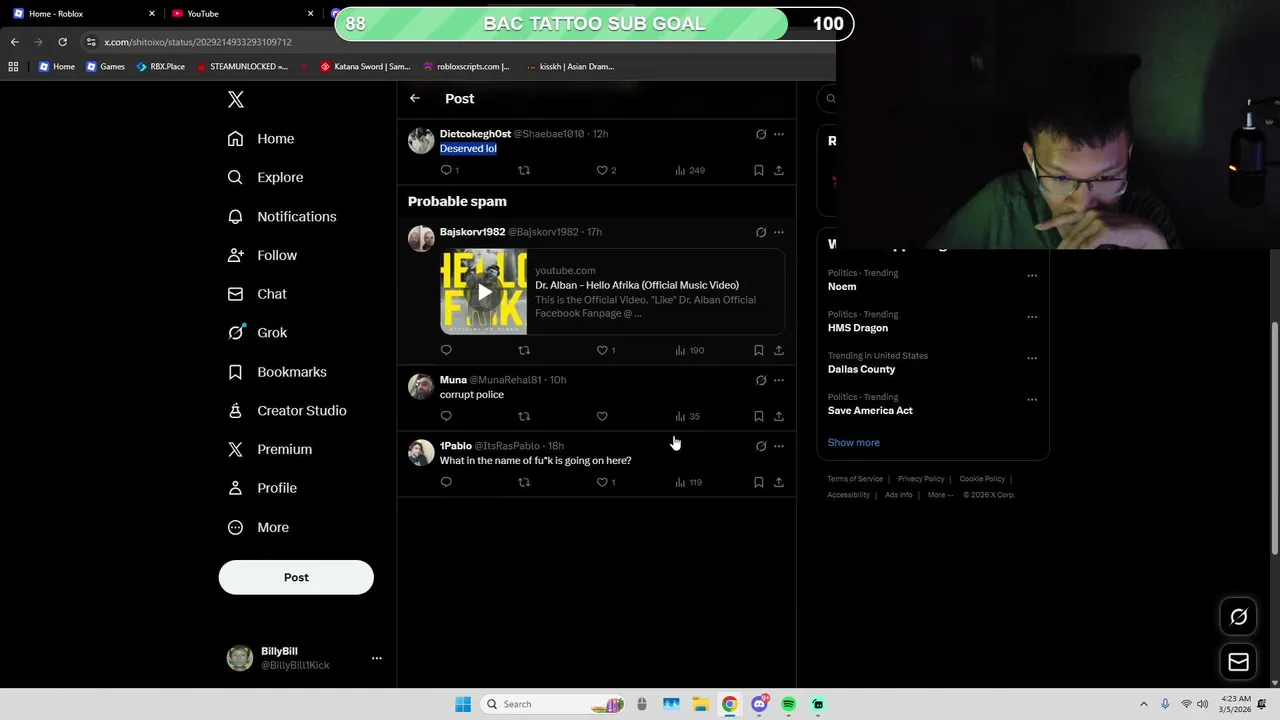Open Creator Studio in the sidebar
Viewport: 1280px width, 720px height.
[287, 411]
